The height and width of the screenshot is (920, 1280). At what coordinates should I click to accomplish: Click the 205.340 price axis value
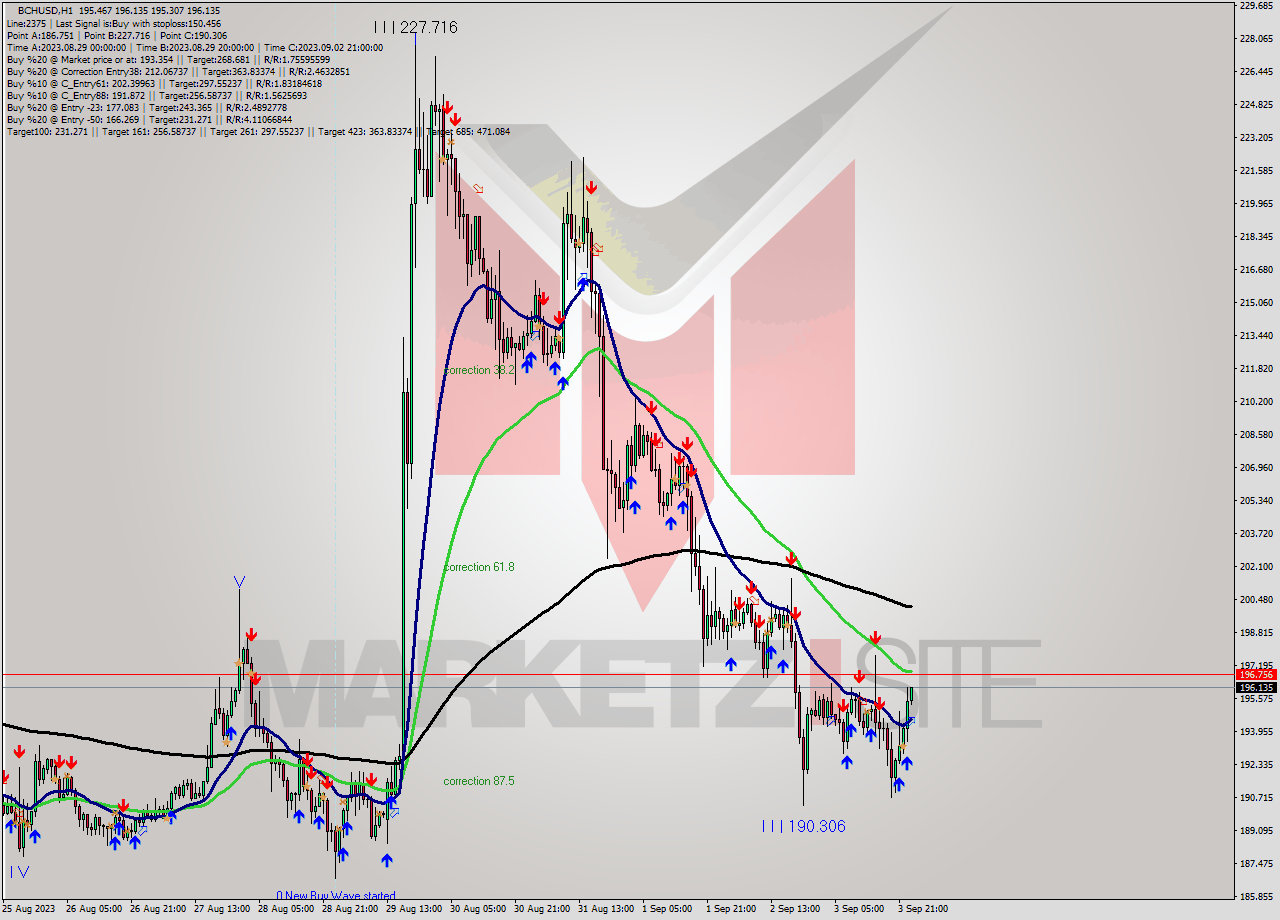pos(1256,501)
